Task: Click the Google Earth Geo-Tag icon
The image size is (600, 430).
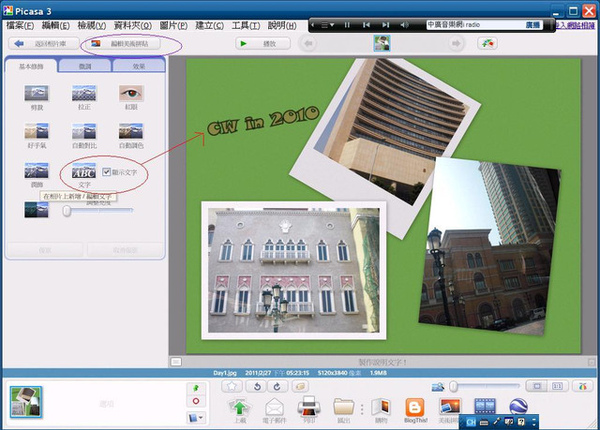Action: coord(518,406)
